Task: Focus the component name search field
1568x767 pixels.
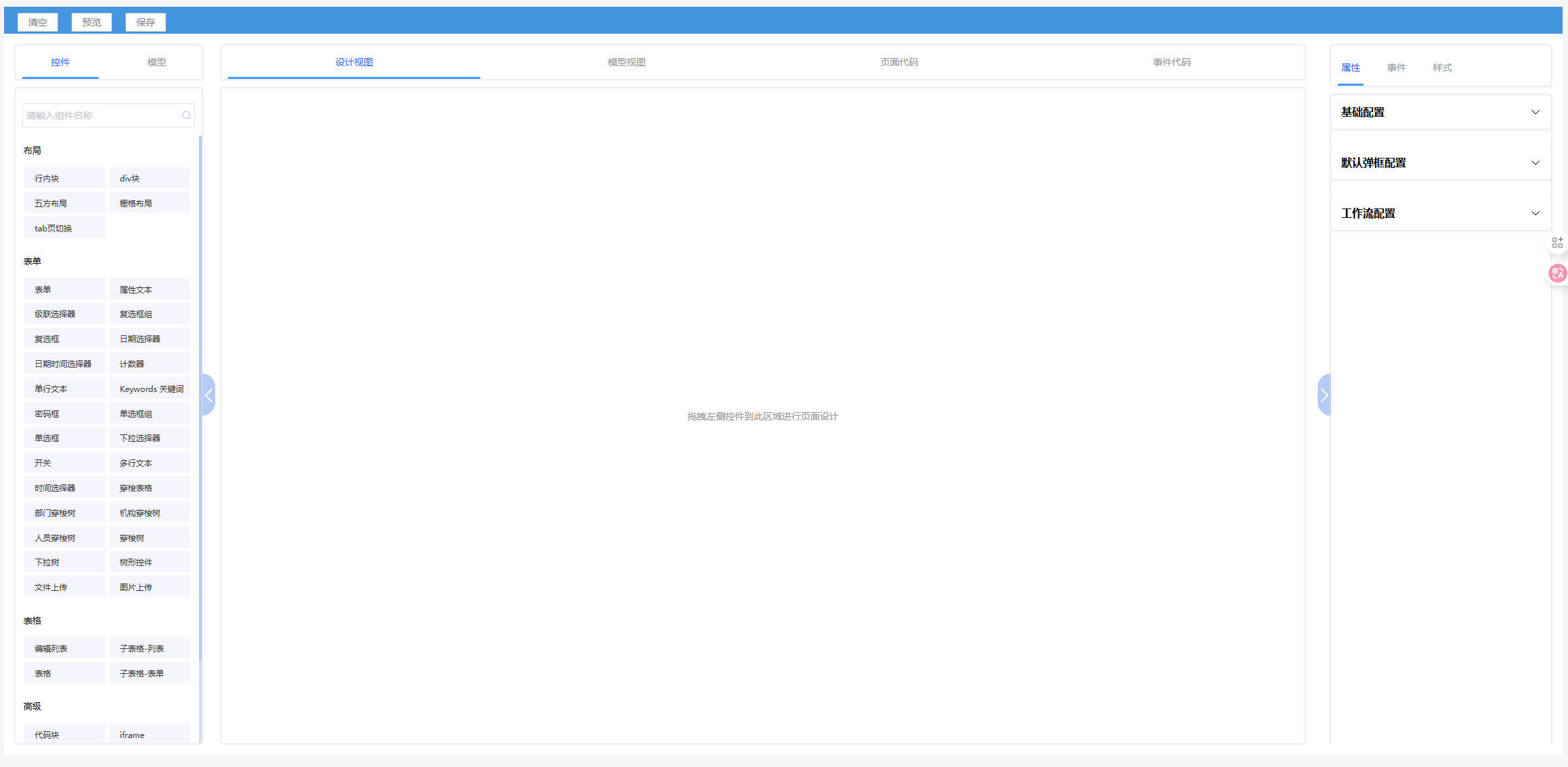Action: point(101,115)
